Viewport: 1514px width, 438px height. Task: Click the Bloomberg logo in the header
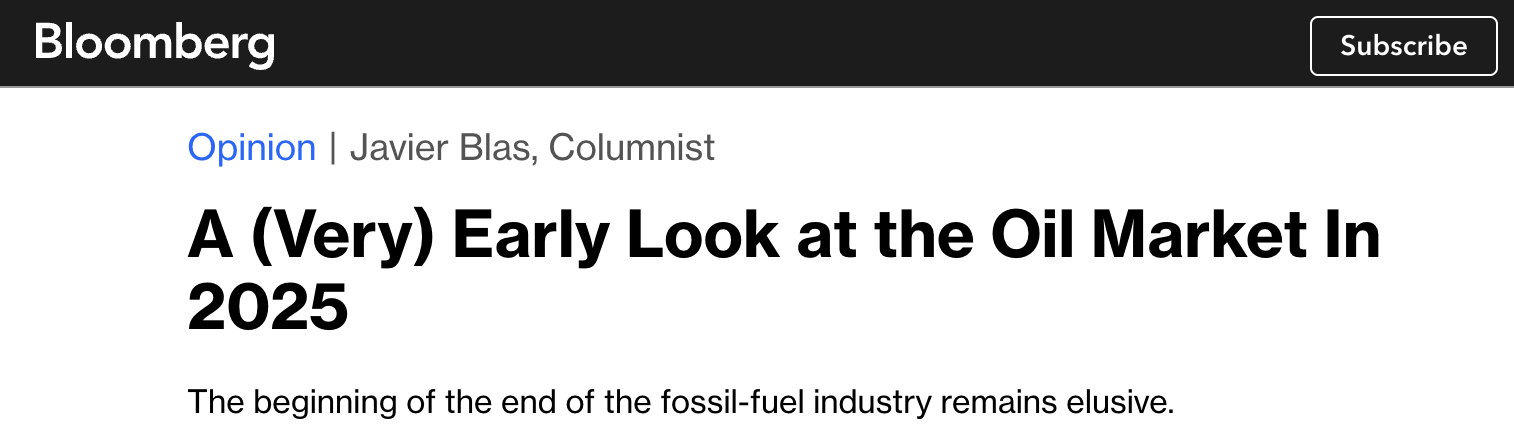(x=154, y=45)
